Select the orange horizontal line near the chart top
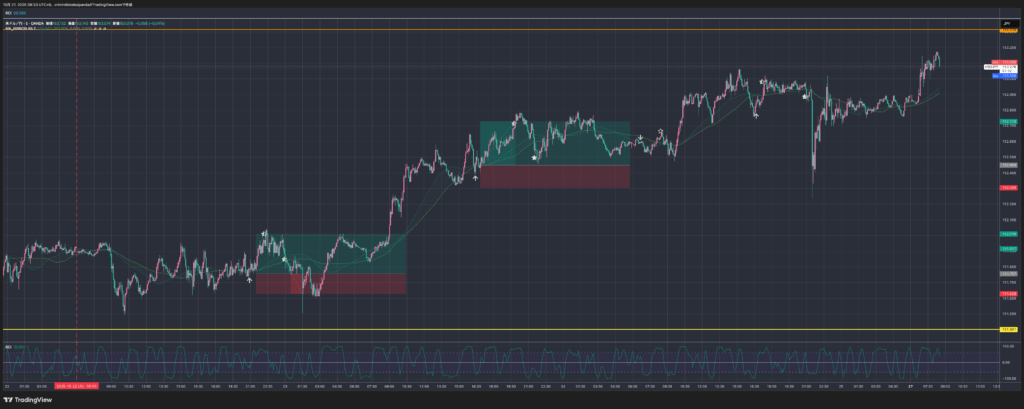1024x409 pixels. click(x=500, y=29)
